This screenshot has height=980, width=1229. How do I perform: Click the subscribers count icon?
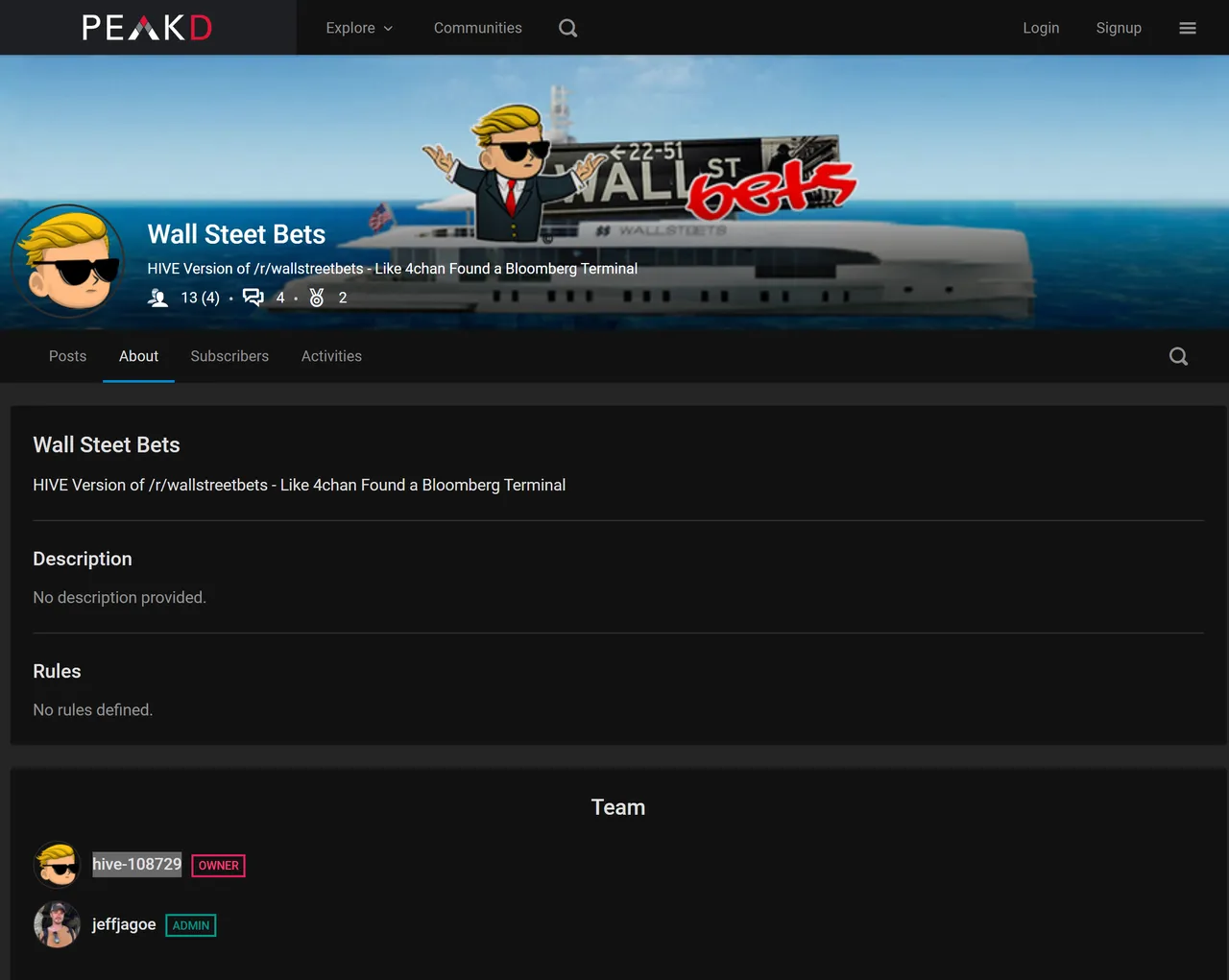click(x=158, y=298)
